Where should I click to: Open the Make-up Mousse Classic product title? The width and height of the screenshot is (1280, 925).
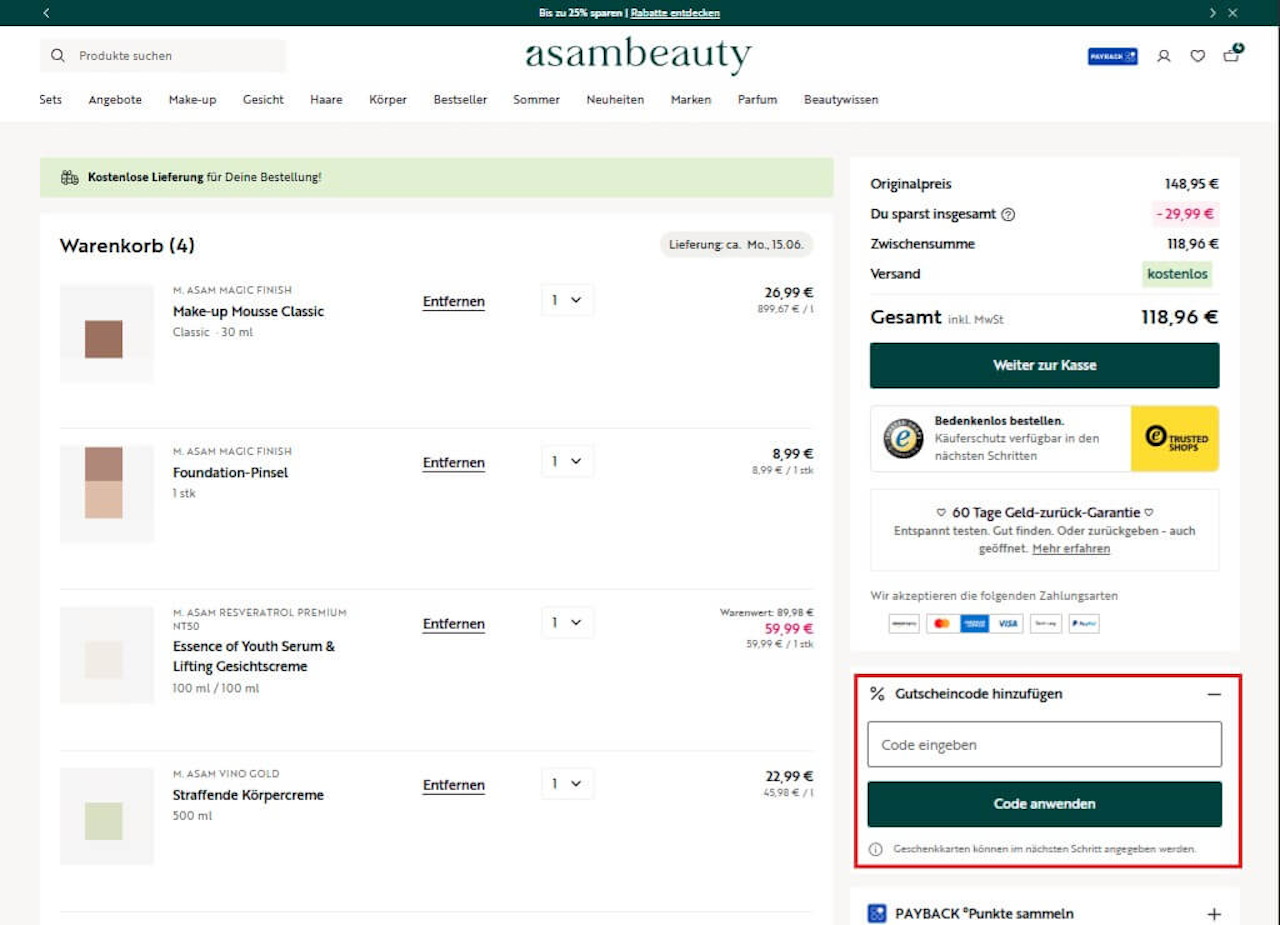click(248, 311)
